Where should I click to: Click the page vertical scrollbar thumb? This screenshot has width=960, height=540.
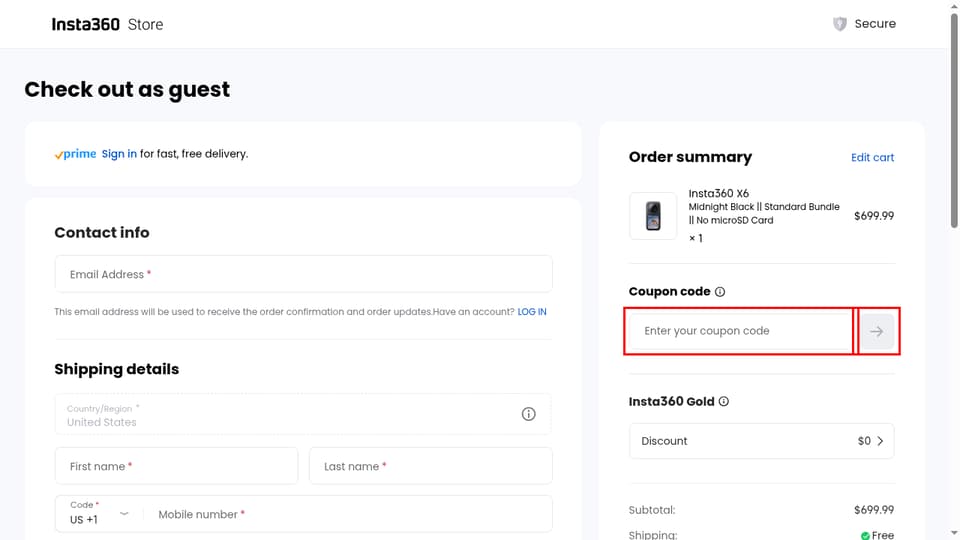pos(954,119)
